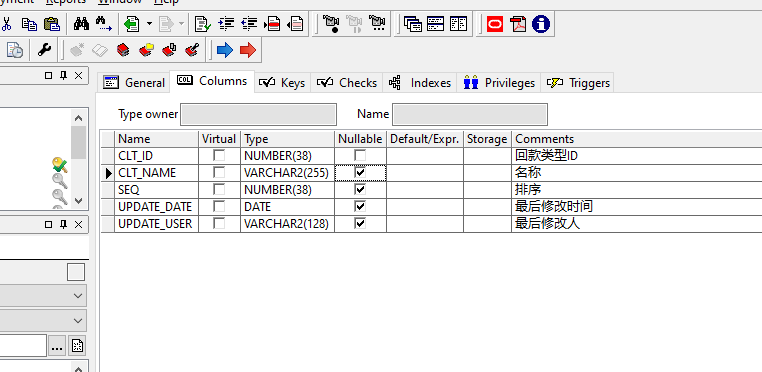Pin the upper left docked panel
This screenshot has width=762, height=372.
pyautogui.click(x=63, y=75)
